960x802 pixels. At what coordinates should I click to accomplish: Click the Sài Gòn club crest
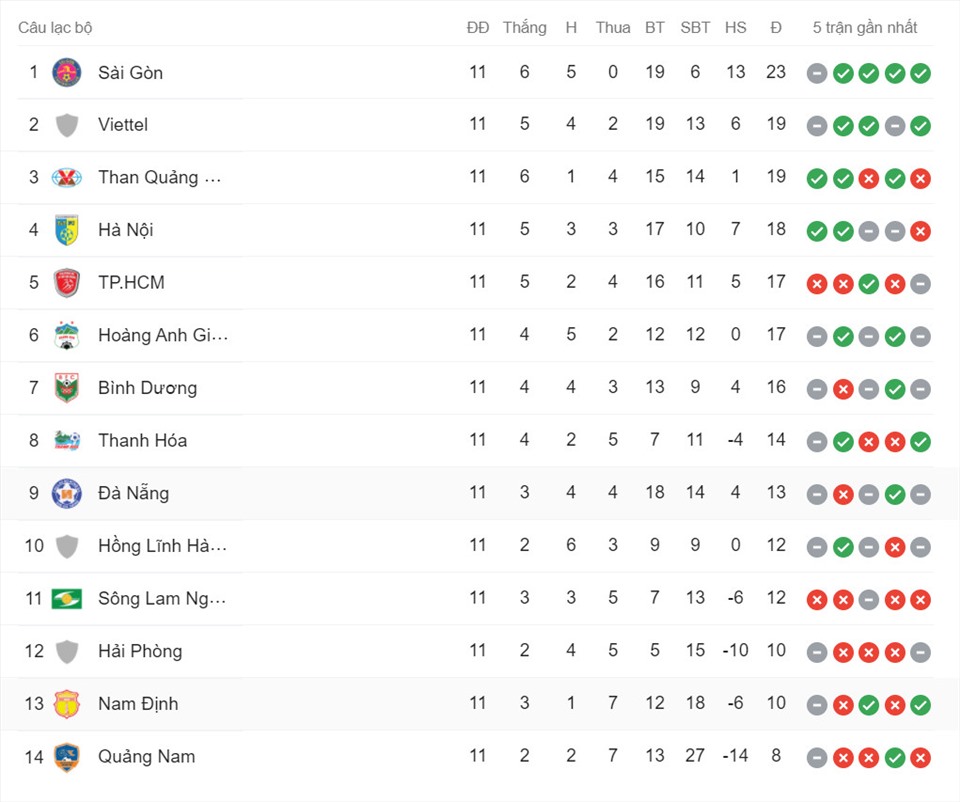pos(67,72)
